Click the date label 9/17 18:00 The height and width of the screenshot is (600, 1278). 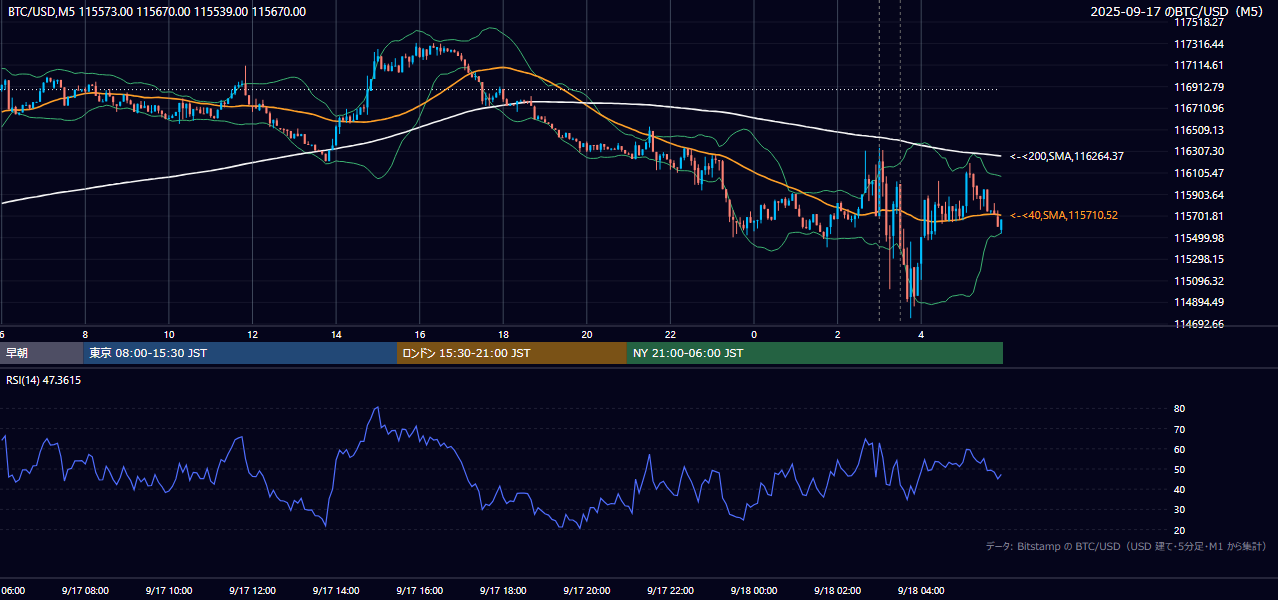point(503,591)
